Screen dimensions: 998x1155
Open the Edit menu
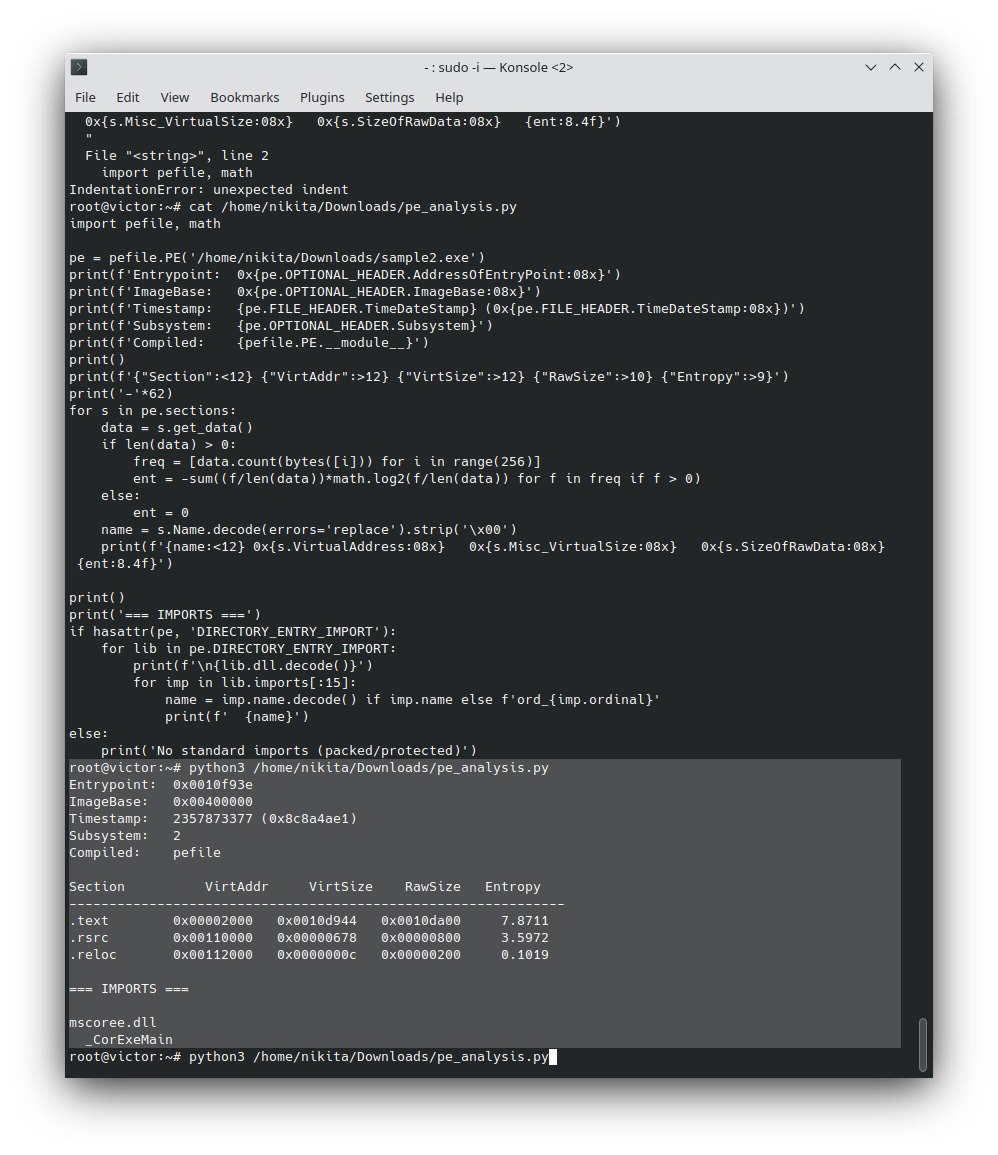tap(127, 97)
